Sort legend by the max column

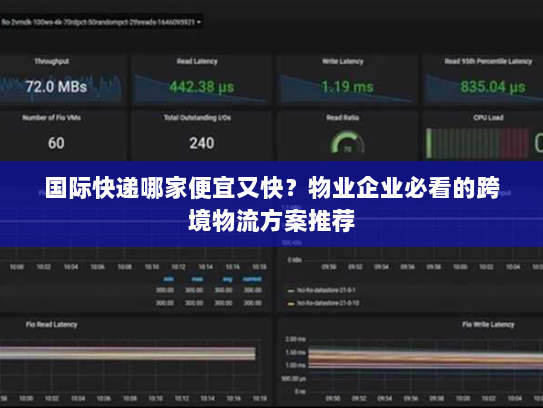coord(197,279)
